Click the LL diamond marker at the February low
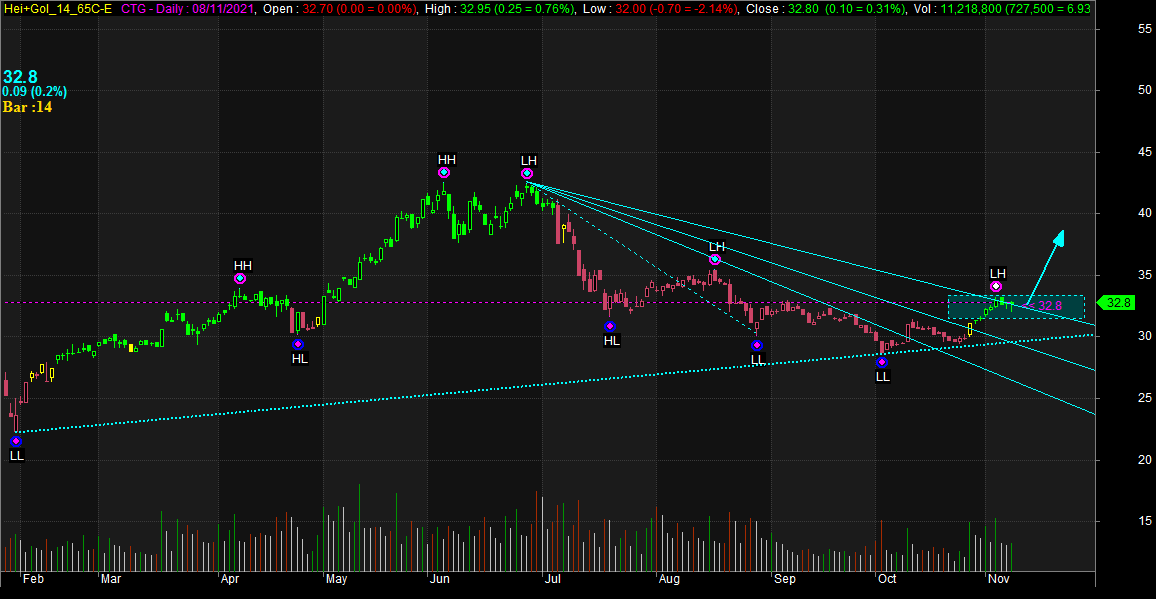The height and width of the screenshot is (599, 1156). coord(16,440)
